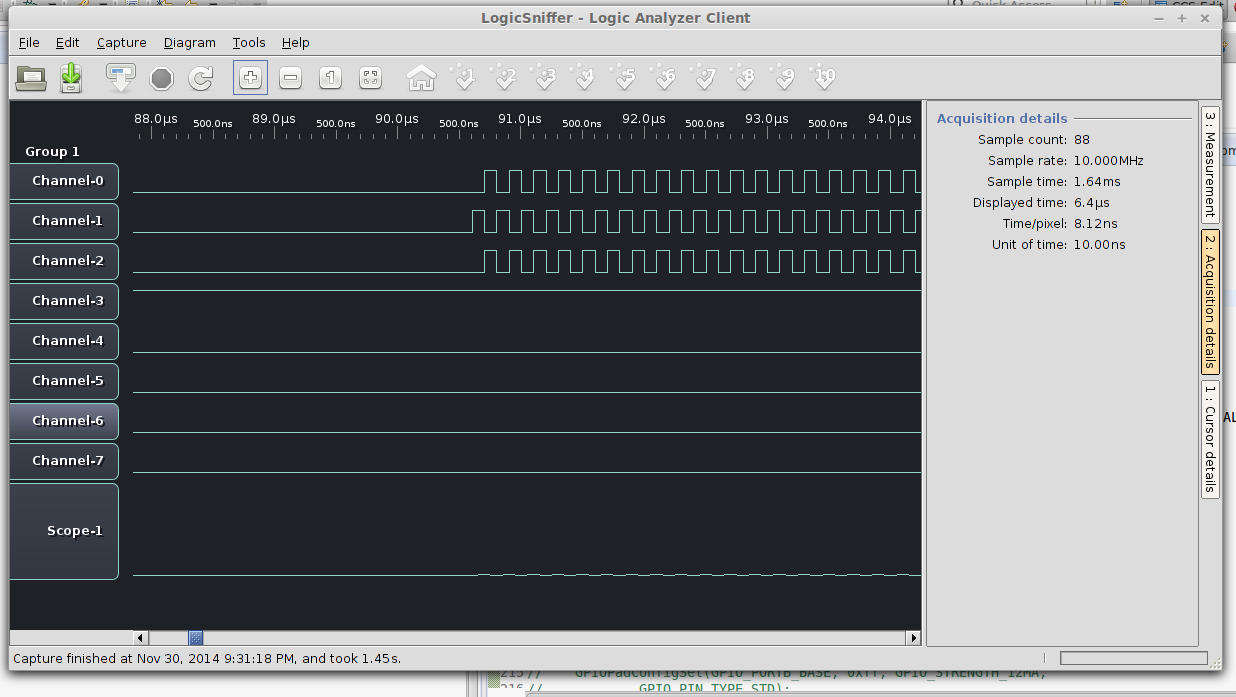Image resolution: width=1236 pixels, height=697 pixels.
Task: Jump to cursor 5
Action: 625,77
